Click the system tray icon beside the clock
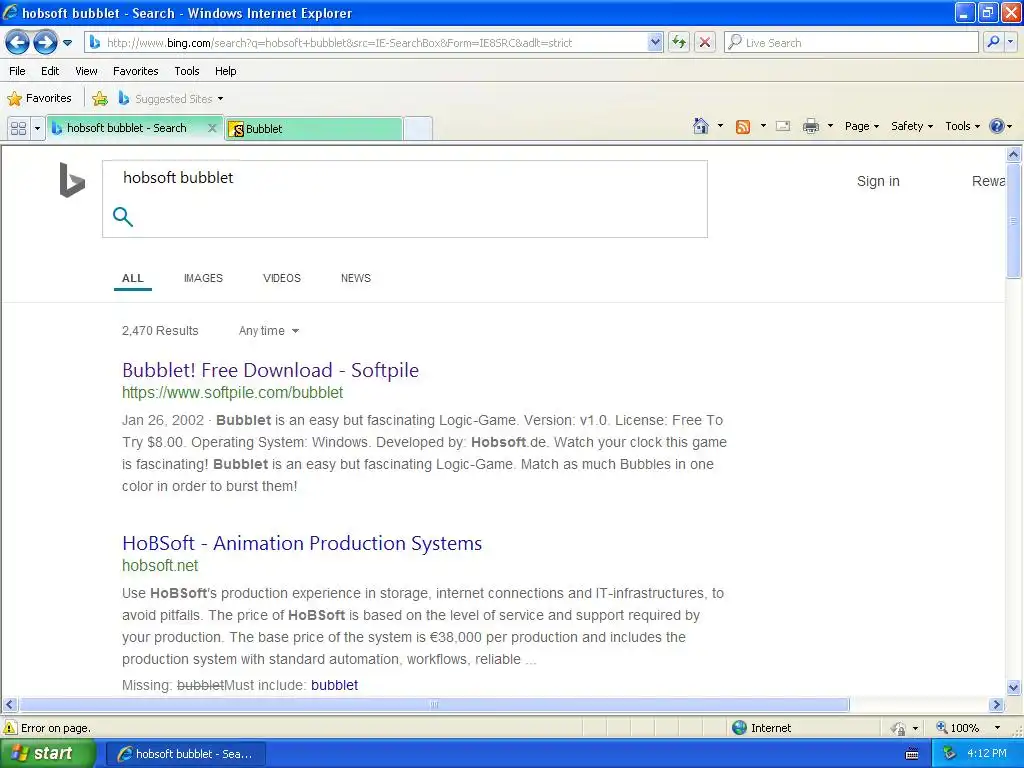Image resolution: width=1024 pixels, height=768 pixels. (950, 754)
